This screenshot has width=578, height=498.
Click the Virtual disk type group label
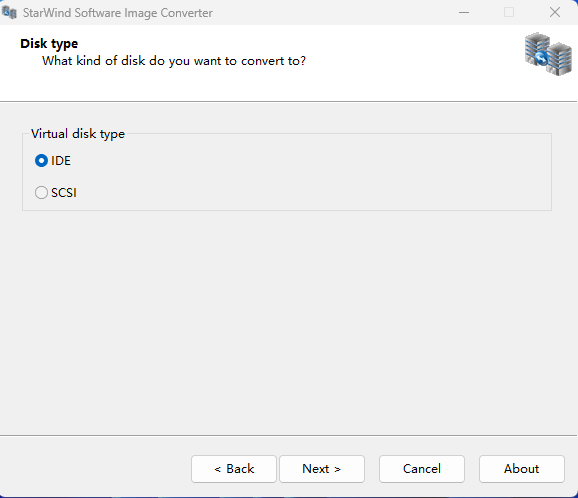78,134
